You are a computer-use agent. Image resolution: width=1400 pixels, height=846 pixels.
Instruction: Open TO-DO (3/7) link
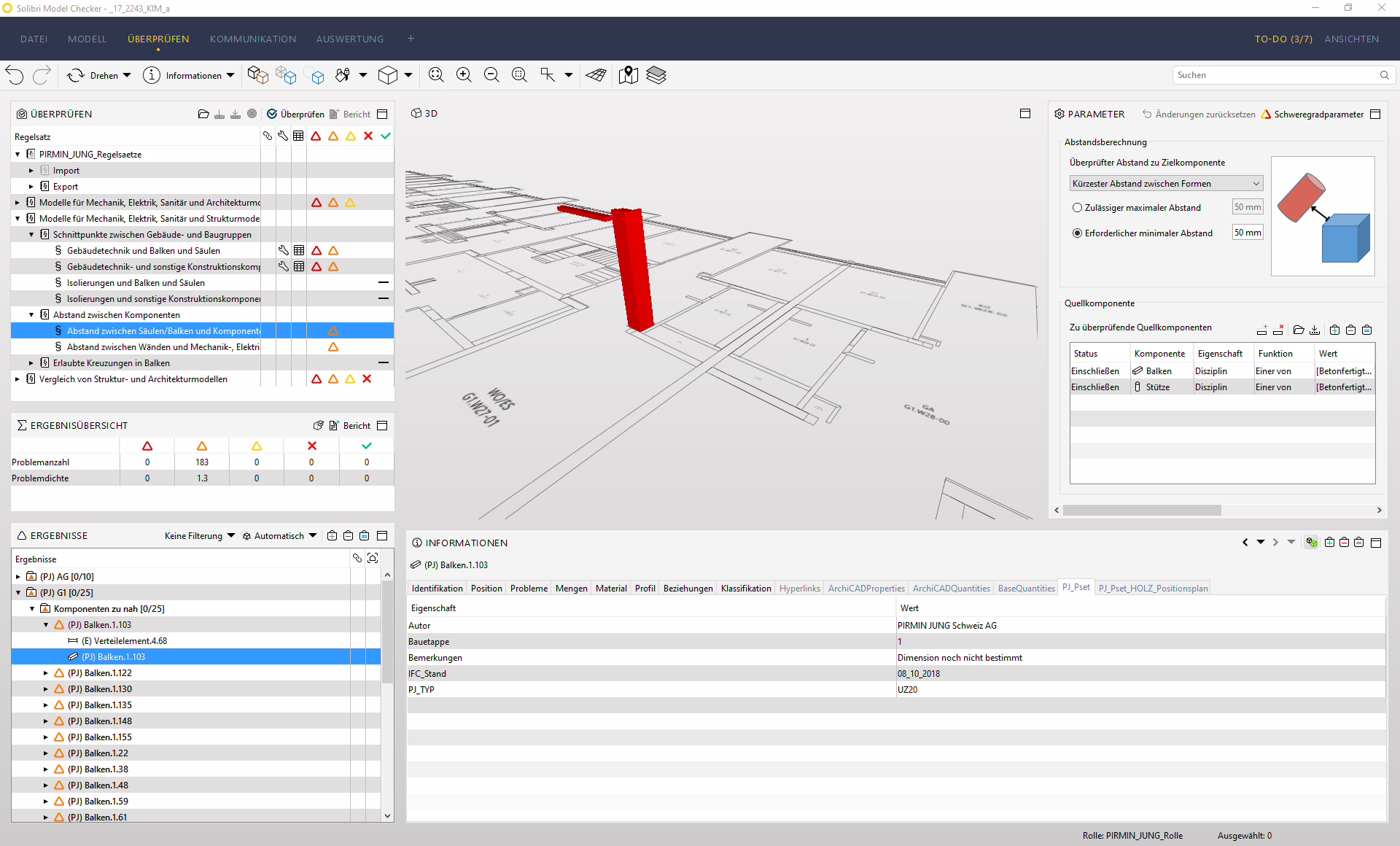click(x=1283, y=39)
